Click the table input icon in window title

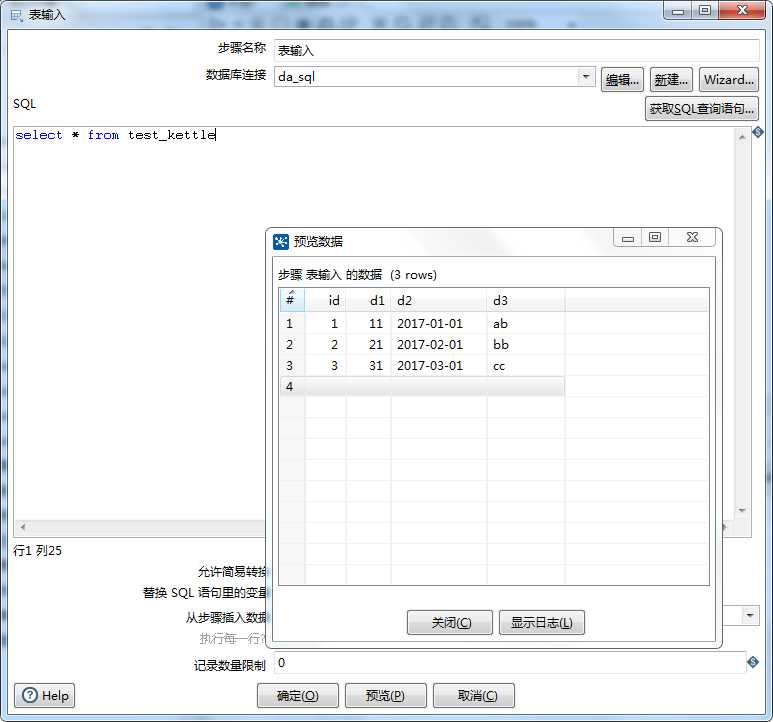17,16
